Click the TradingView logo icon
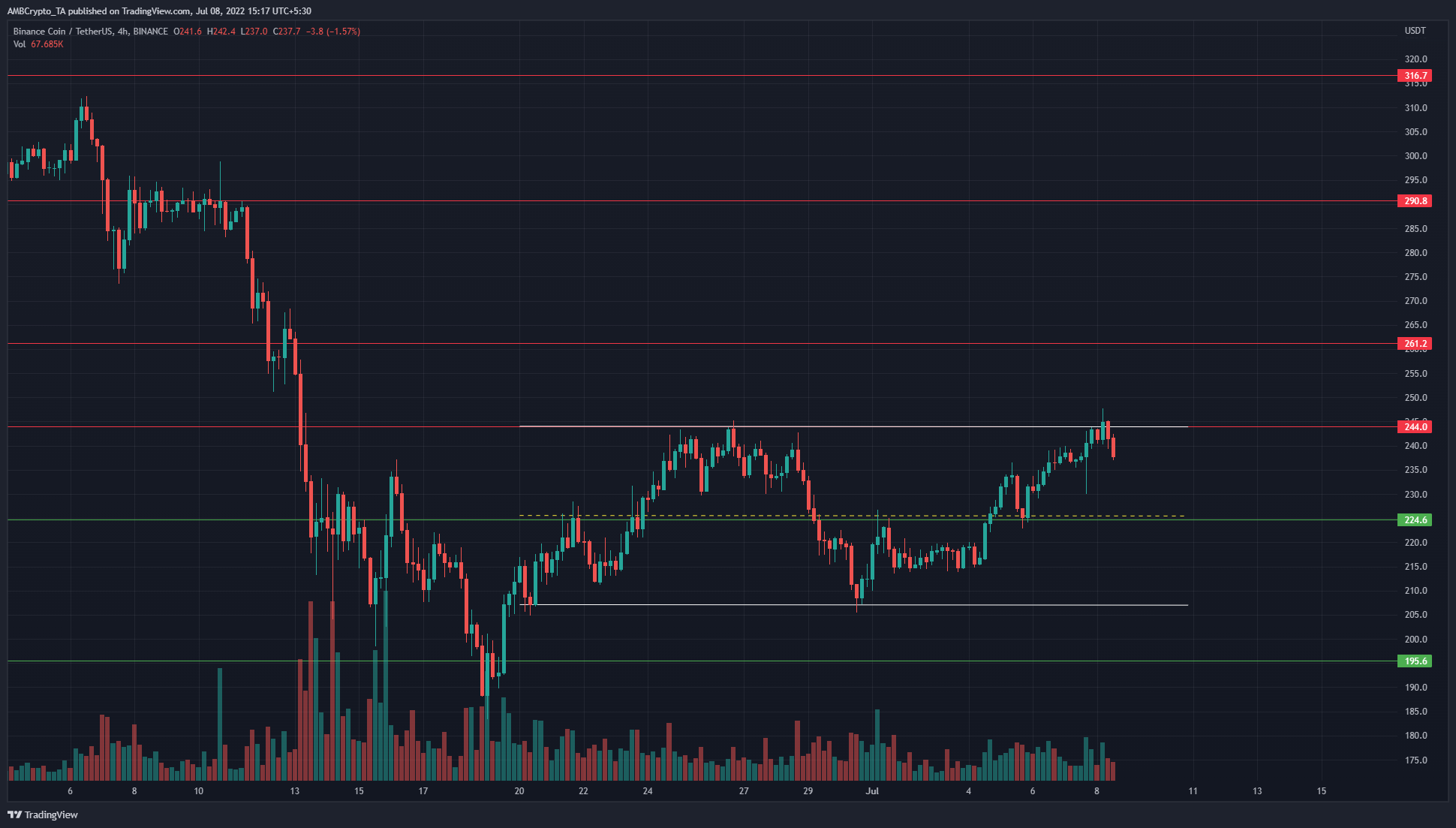Viewport: 1456px width, 828px height. click(x=14, y=814)
